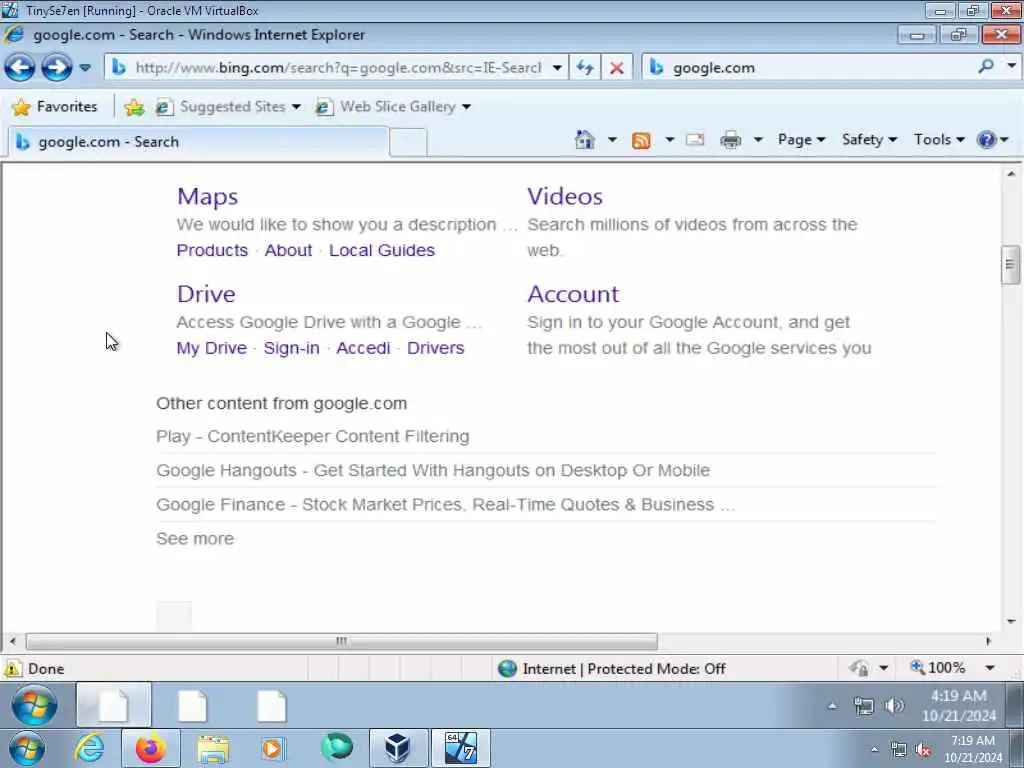The width and height of the screenshot is (1024, 768).
Task: Click the guest Windows Start orb
Action: tap(34, 706)
